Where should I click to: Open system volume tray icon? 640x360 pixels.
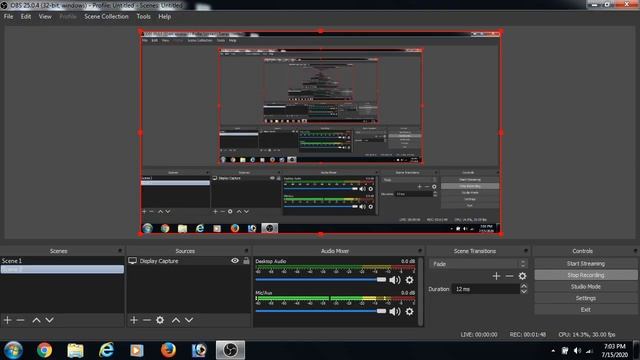coord(577,351)
